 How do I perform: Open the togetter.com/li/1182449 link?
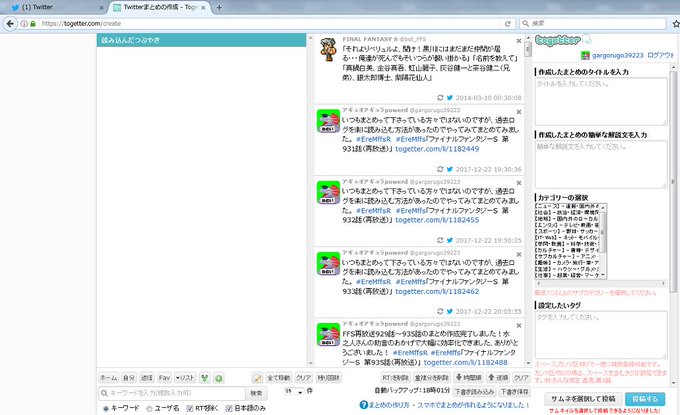pos(437,149)
